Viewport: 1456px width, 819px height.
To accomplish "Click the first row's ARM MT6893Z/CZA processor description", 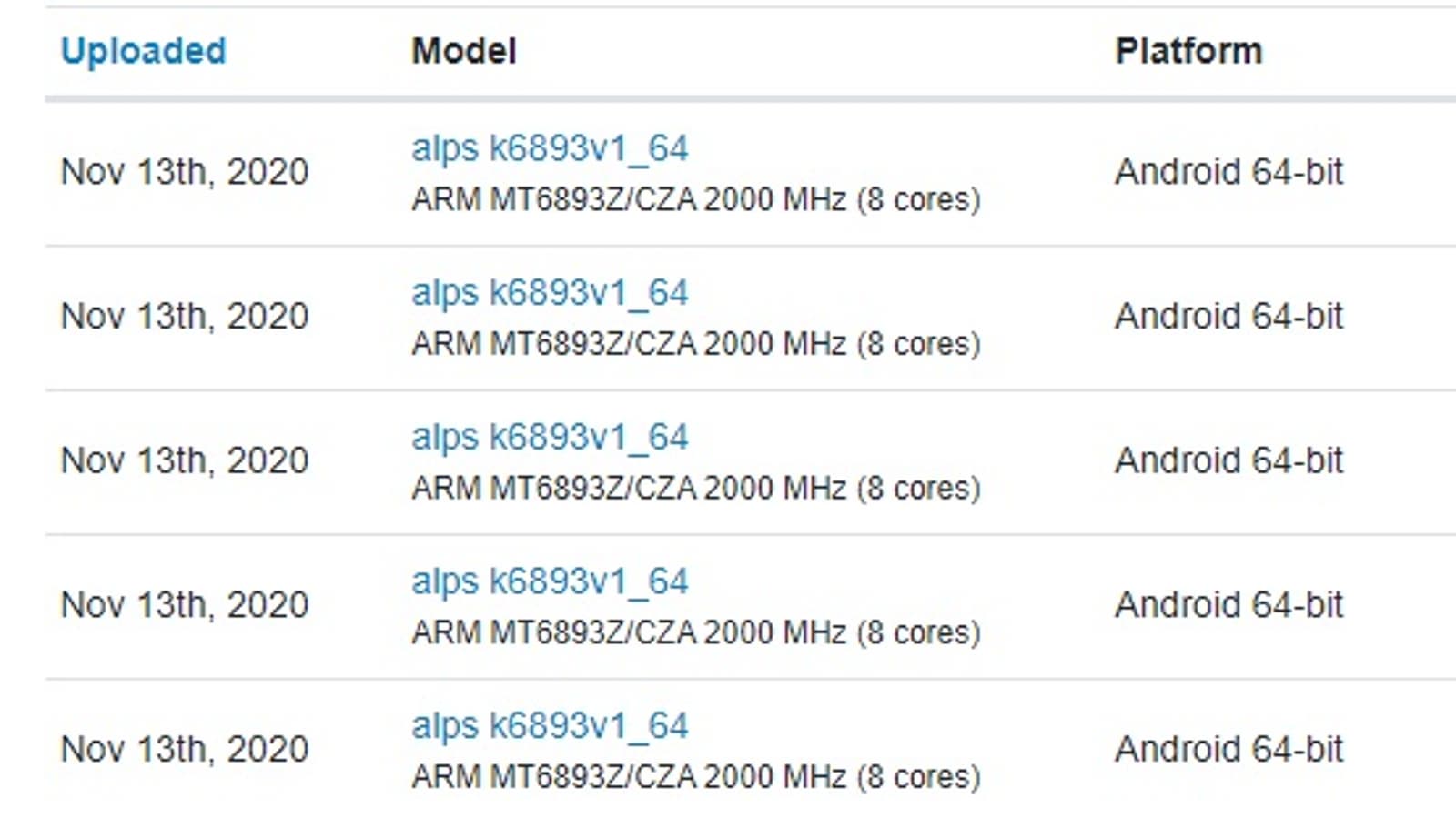I will 696,199.
